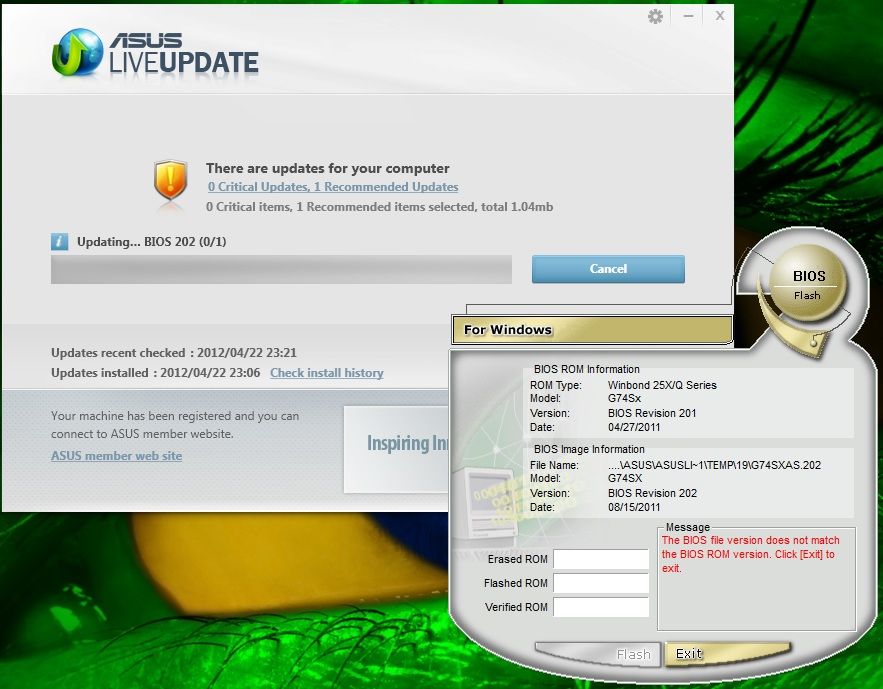Image resolution: width=883 pixels, height=689 pixels.
Task: Click the '1 Recommended items selected, total 1.04mb' text
Action: point(425,207)
